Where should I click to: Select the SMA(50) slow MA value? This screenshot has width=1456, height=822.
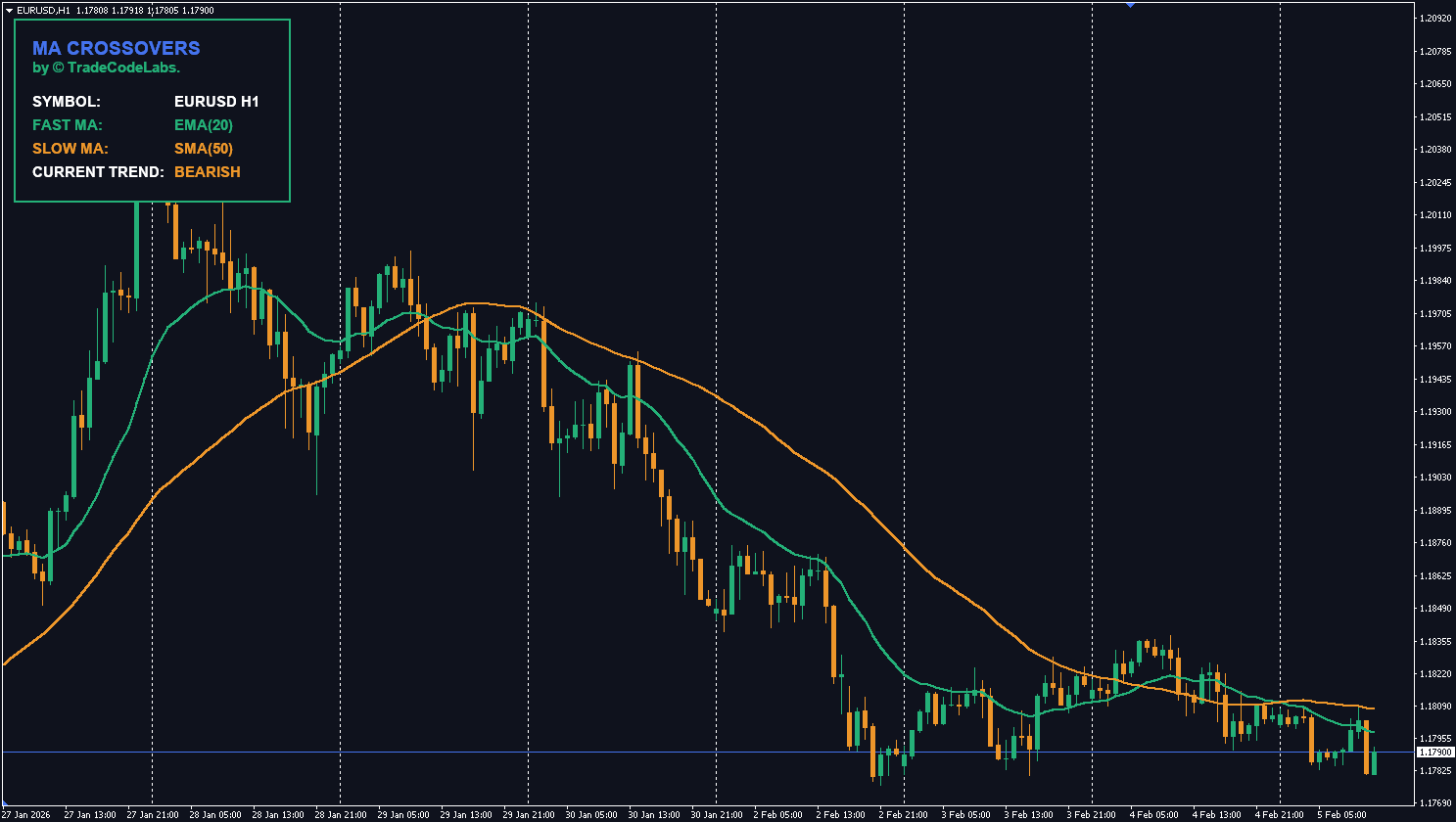pos(203,149)
